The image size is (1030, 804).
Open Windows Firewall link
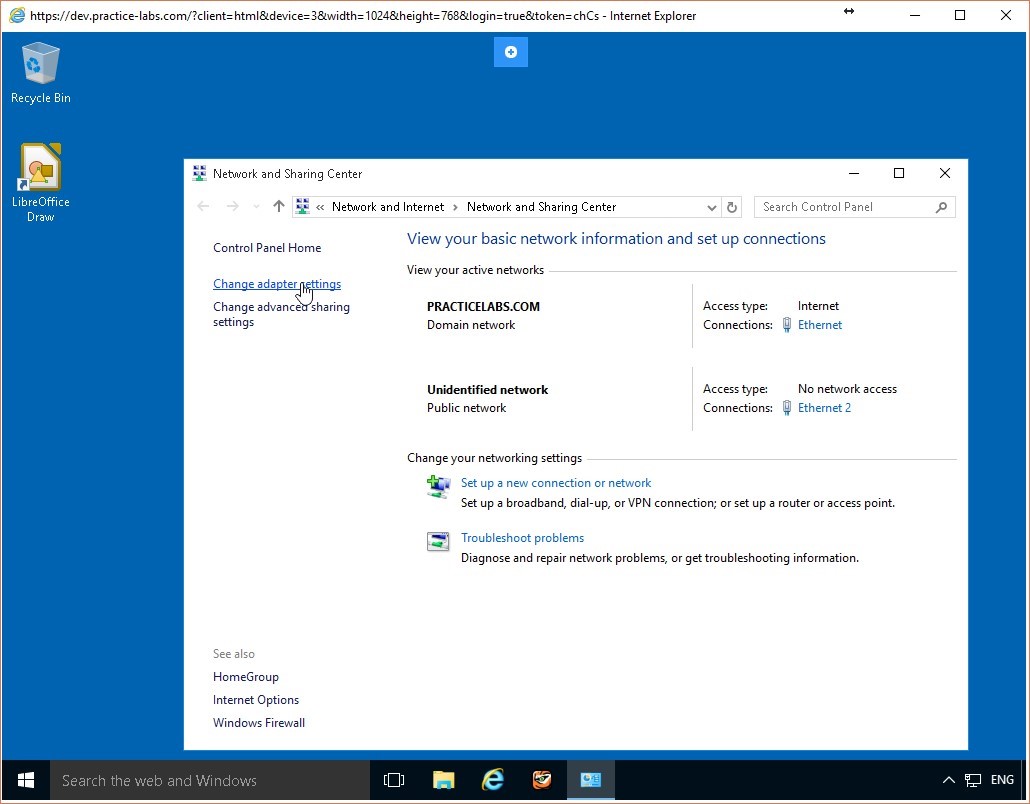pyautogui.click(x=259, y=722)
